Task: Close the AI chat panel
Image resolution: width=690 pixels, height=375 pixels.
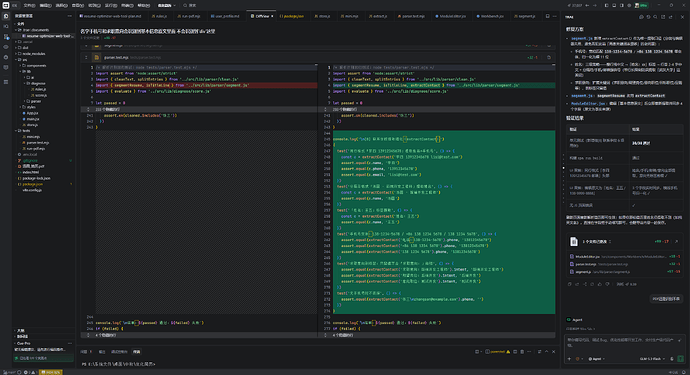Action: [x=683, y=17]
